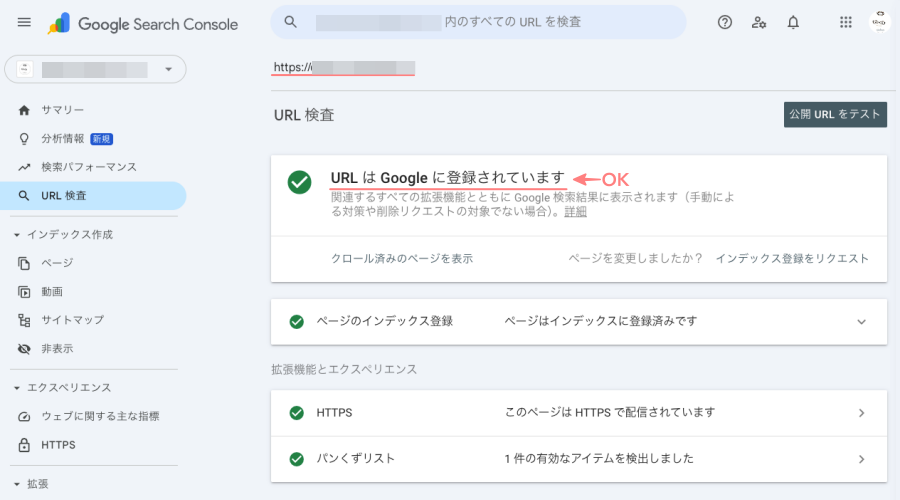Click text ページはインデックスに登録済みです
The height and width of the screenshot is (500, 900).
tap(601, 321)
